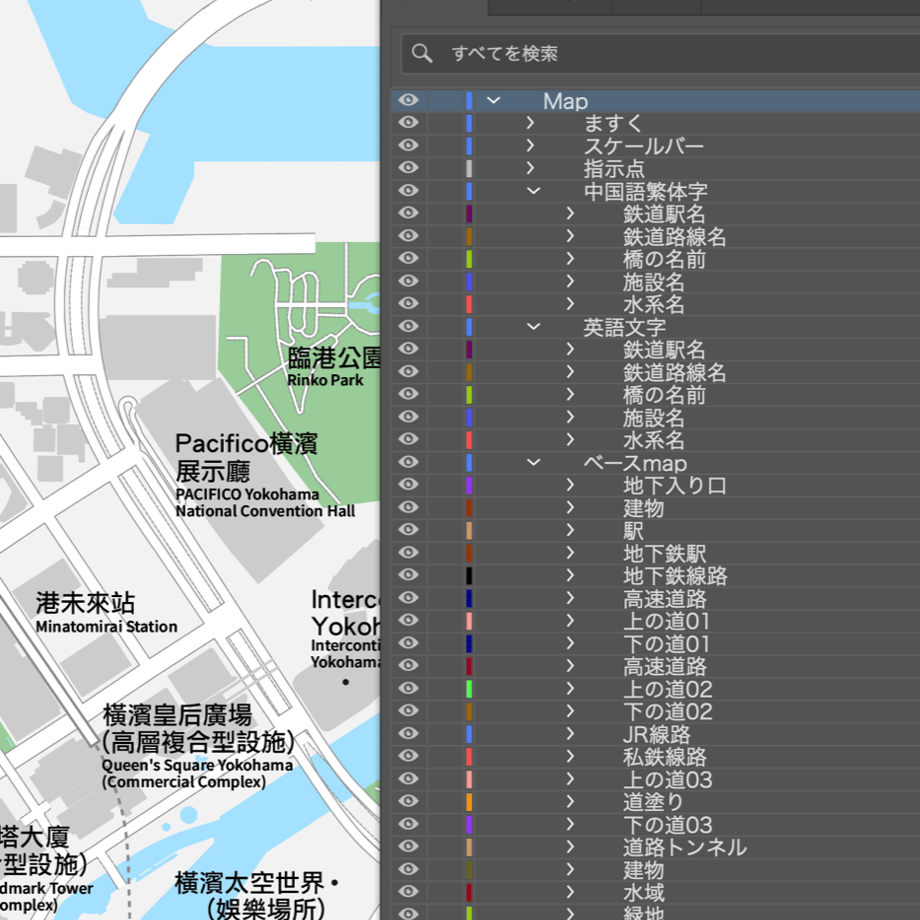Hide the 道路トンネル layer
920x920 pixels.
tap(408, 847)
